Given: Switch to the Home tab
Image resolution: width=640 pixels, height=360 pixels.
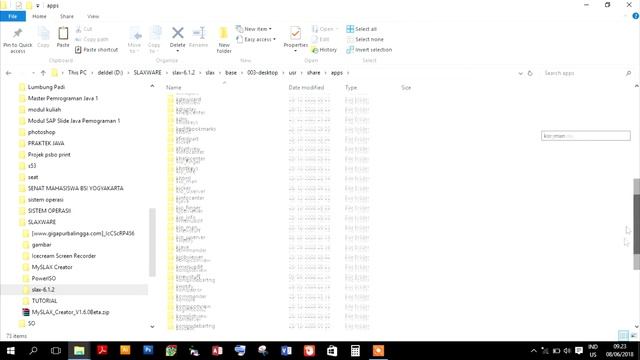Looking at the screenshot, I should click(x=39, y=16).
